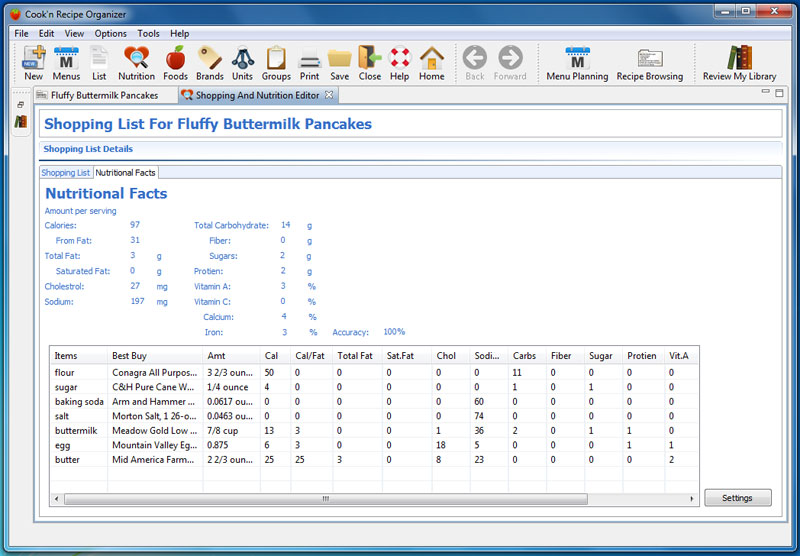Click the Carbs column header
This screenshot has width=800, height=556.
pos(527,356)
